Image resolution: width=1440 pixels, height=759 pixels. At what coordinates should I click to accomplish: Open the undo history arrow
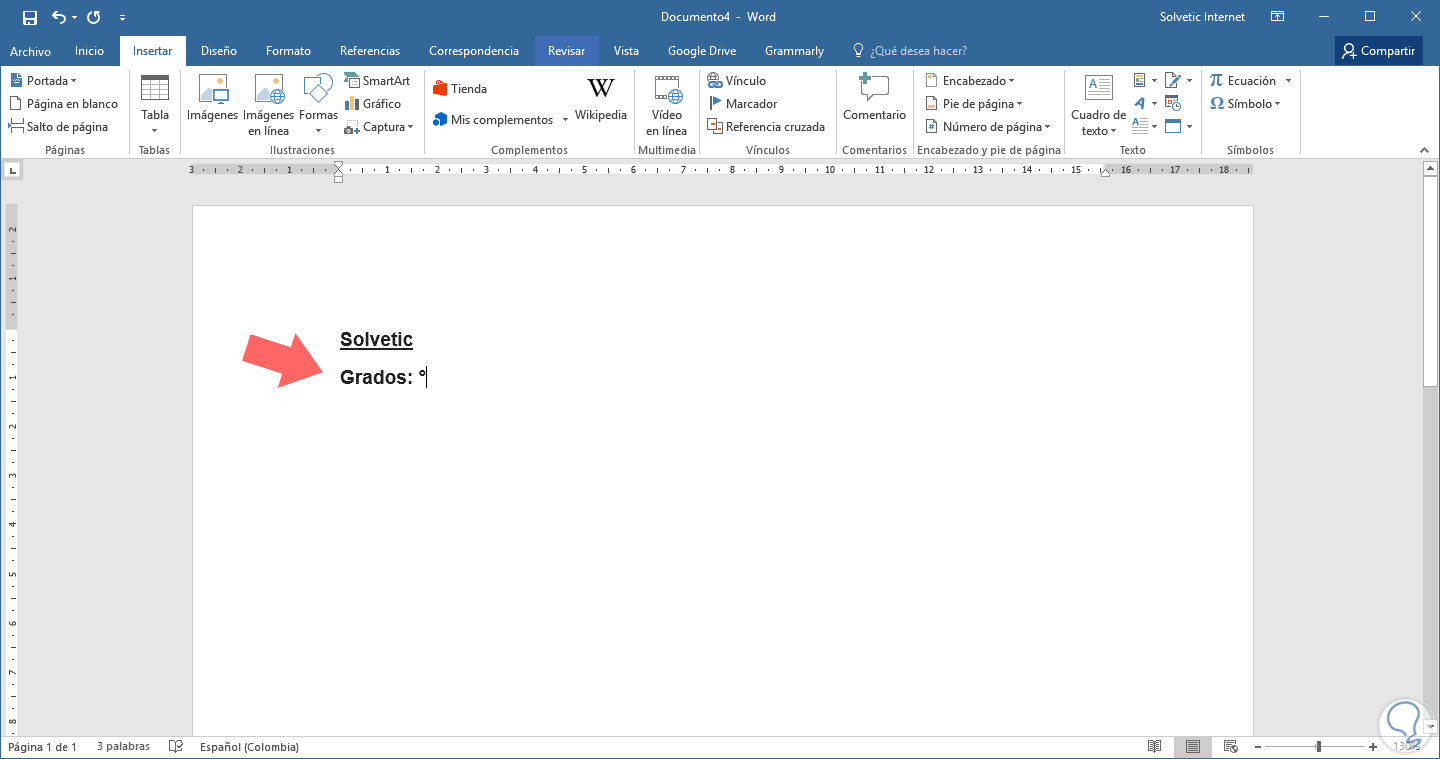[x=74, y=18]
